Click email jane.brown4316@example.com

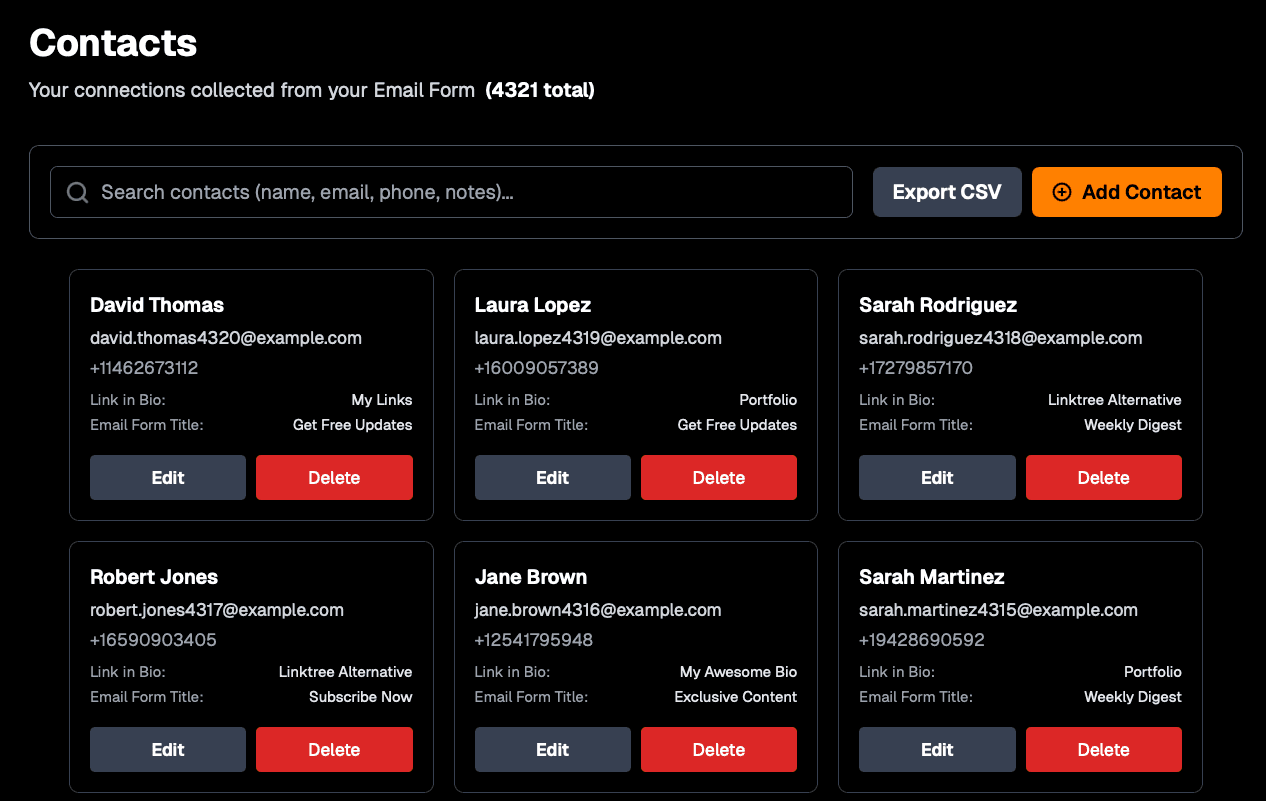(598, 610)
